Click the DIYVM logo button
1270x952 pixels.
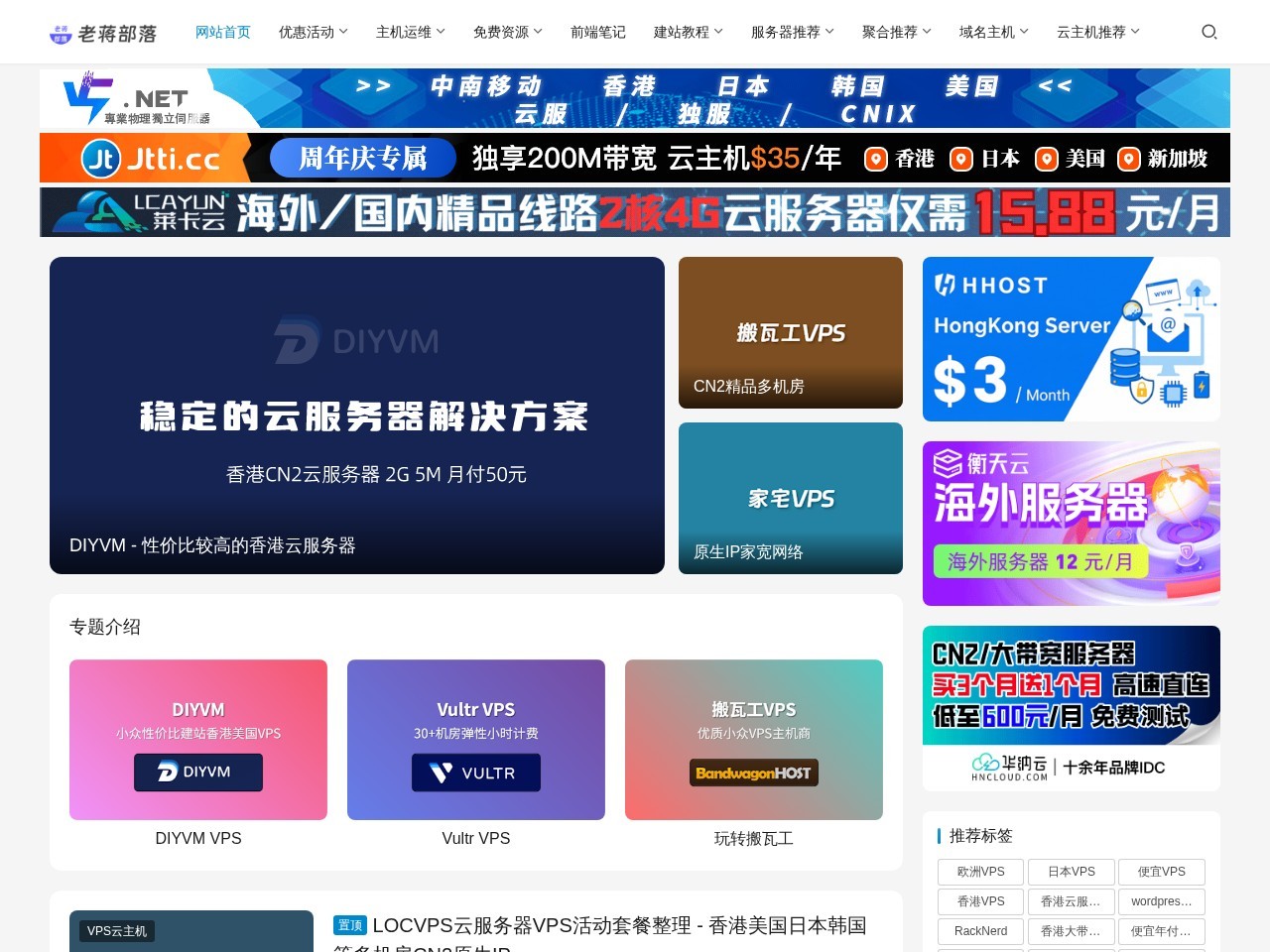(198, 773)
